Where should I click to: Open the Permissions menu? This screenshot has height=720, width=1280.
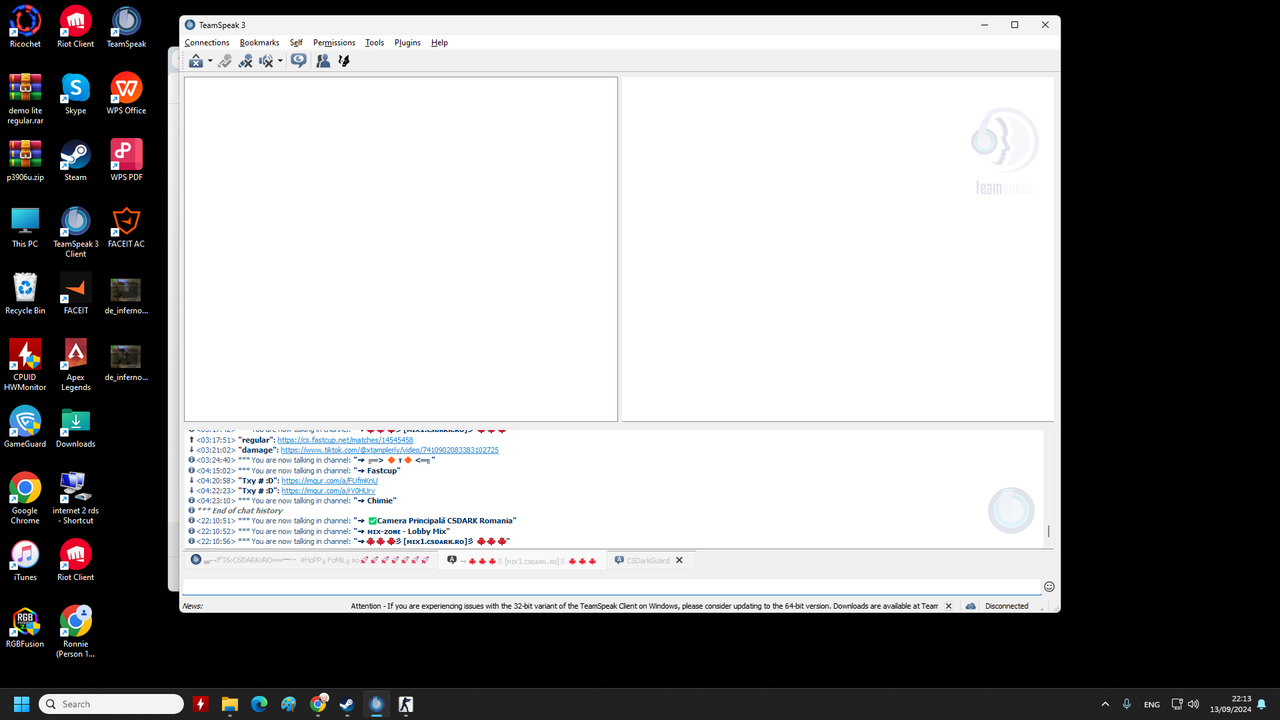coord(334,43)
